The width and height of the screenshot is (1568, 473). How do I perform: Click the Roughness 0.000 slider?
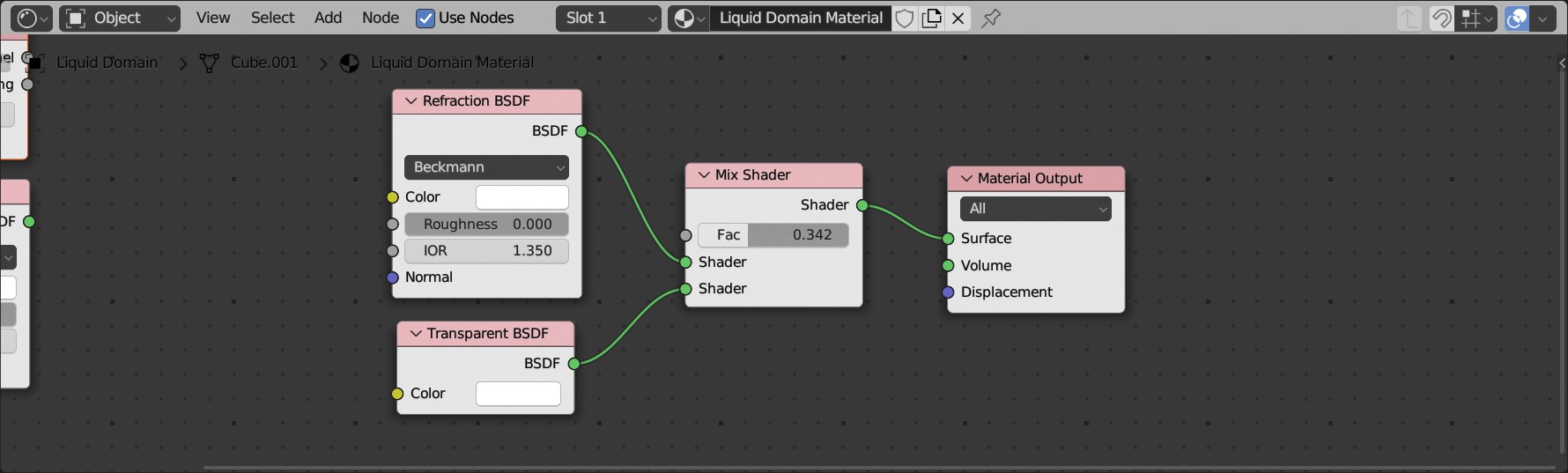click(x=486, y=225)
